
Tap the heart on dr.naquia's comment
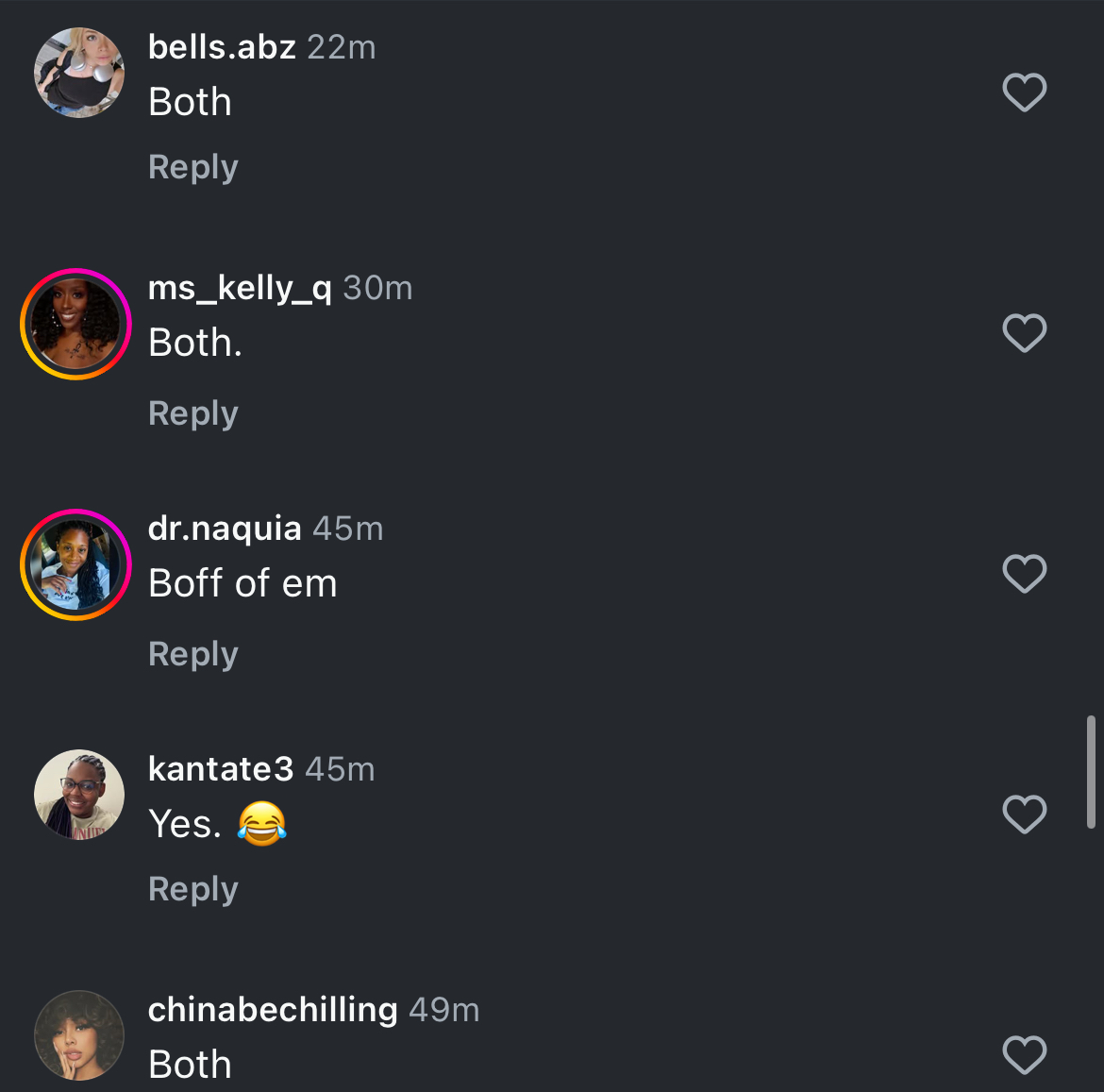pyautogui.click(x=1024, y=574)
